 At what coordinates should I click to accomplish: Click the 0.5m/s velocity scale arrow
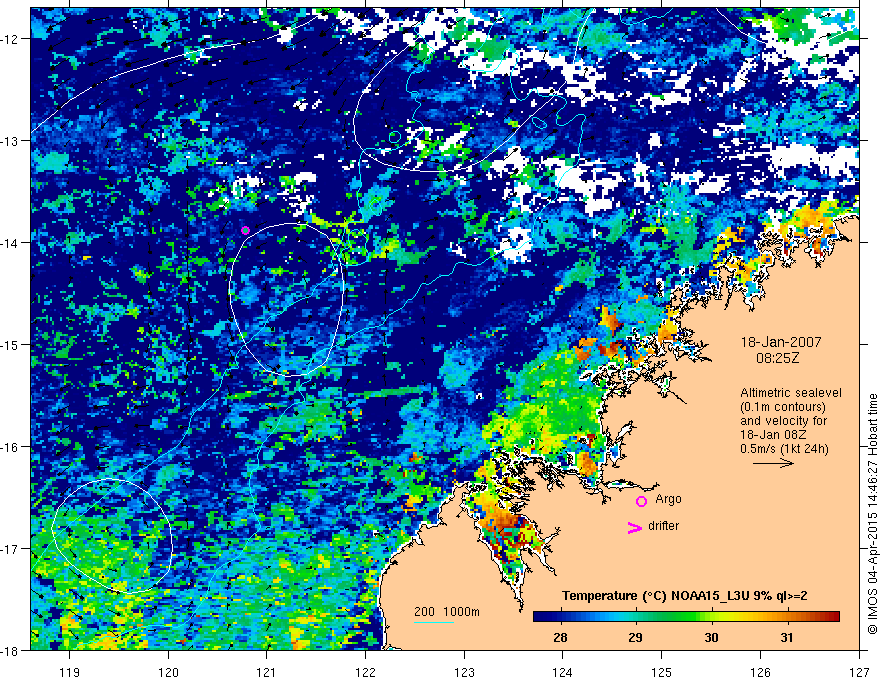773,463
